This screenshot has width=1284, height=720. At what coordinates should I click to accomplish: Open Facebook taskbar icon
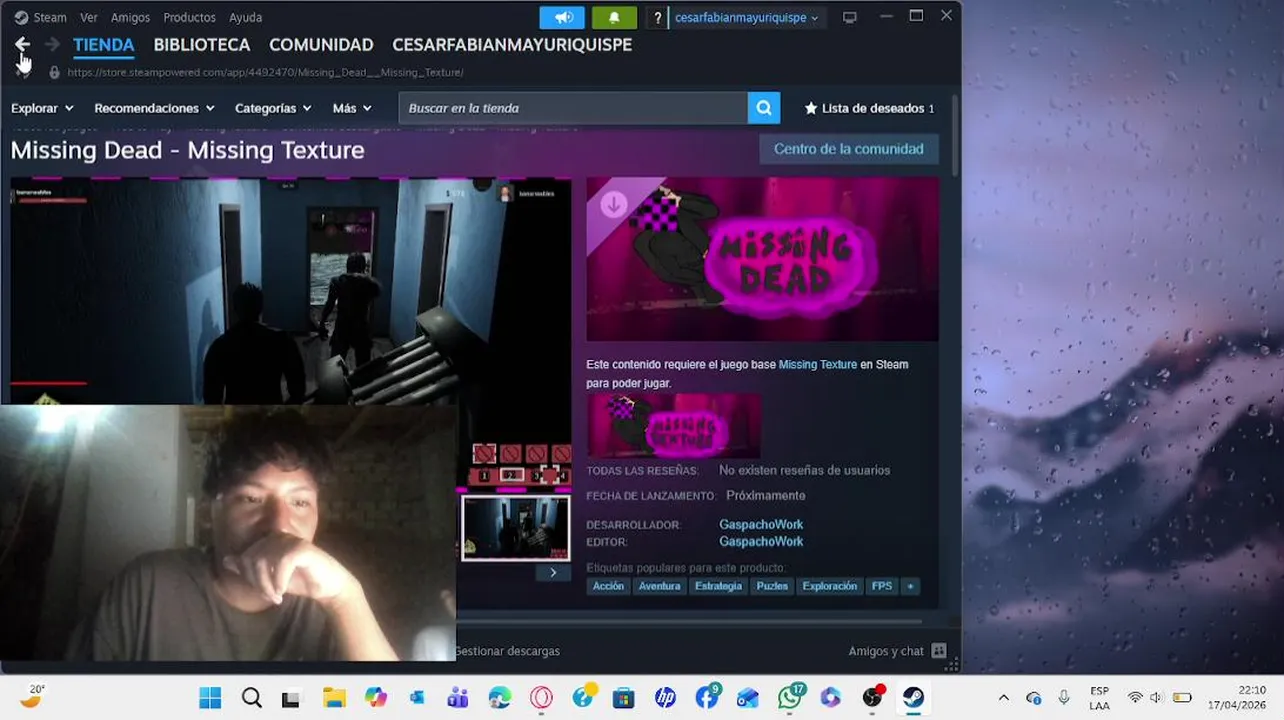tap(707, 697)
